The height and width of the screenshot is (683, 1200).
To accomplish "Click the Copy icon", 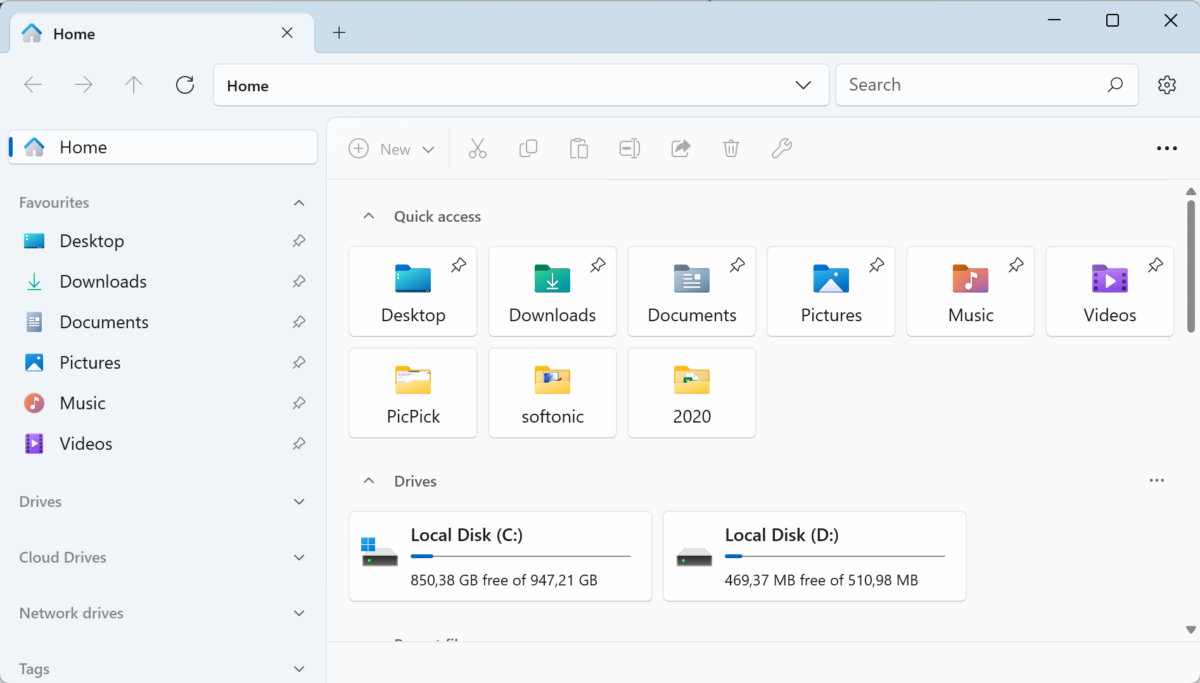I will [x=528, y=148].
